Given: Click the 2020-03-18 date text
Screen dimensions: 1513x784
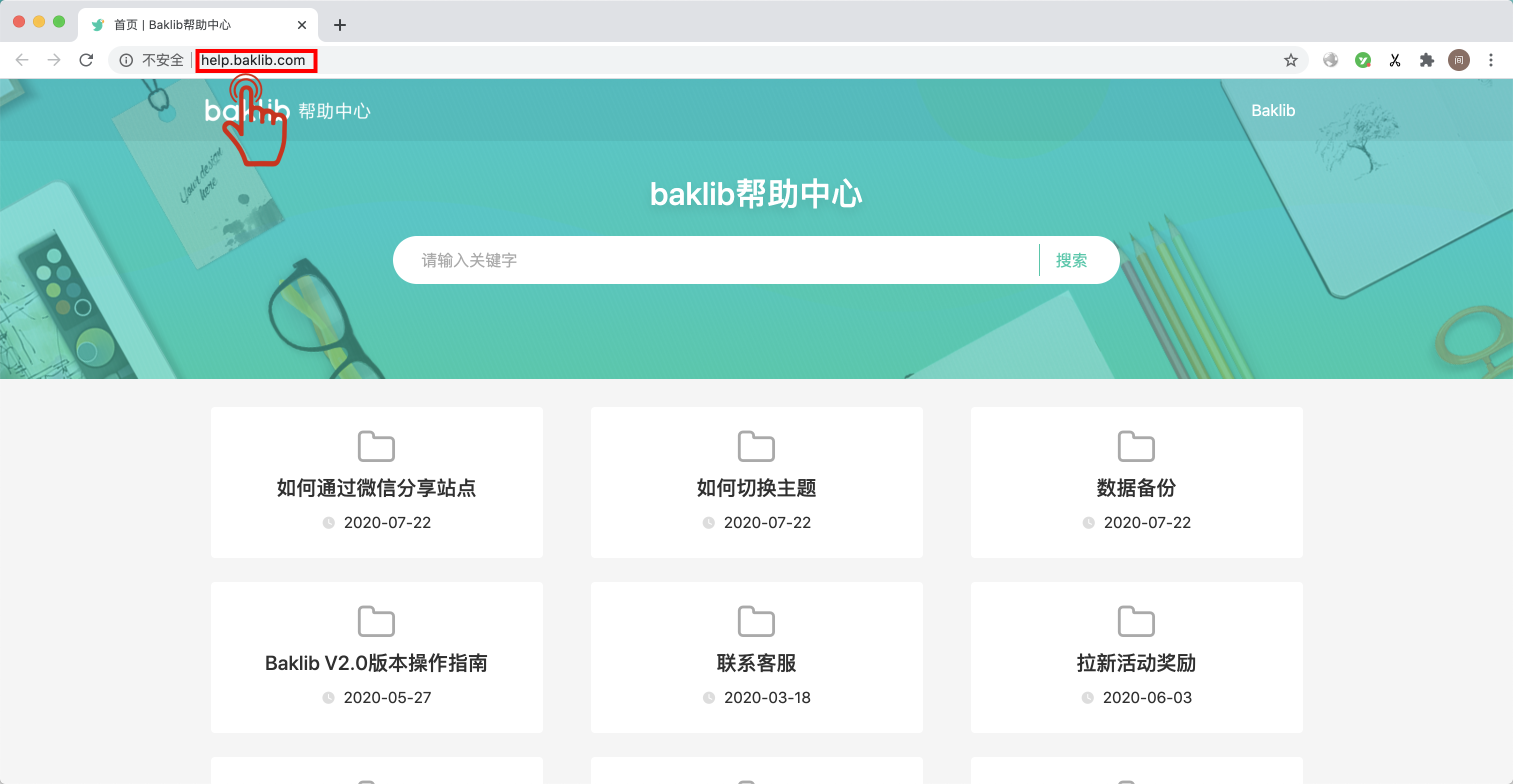Looking at the screenshot, I should coord(767,697).
